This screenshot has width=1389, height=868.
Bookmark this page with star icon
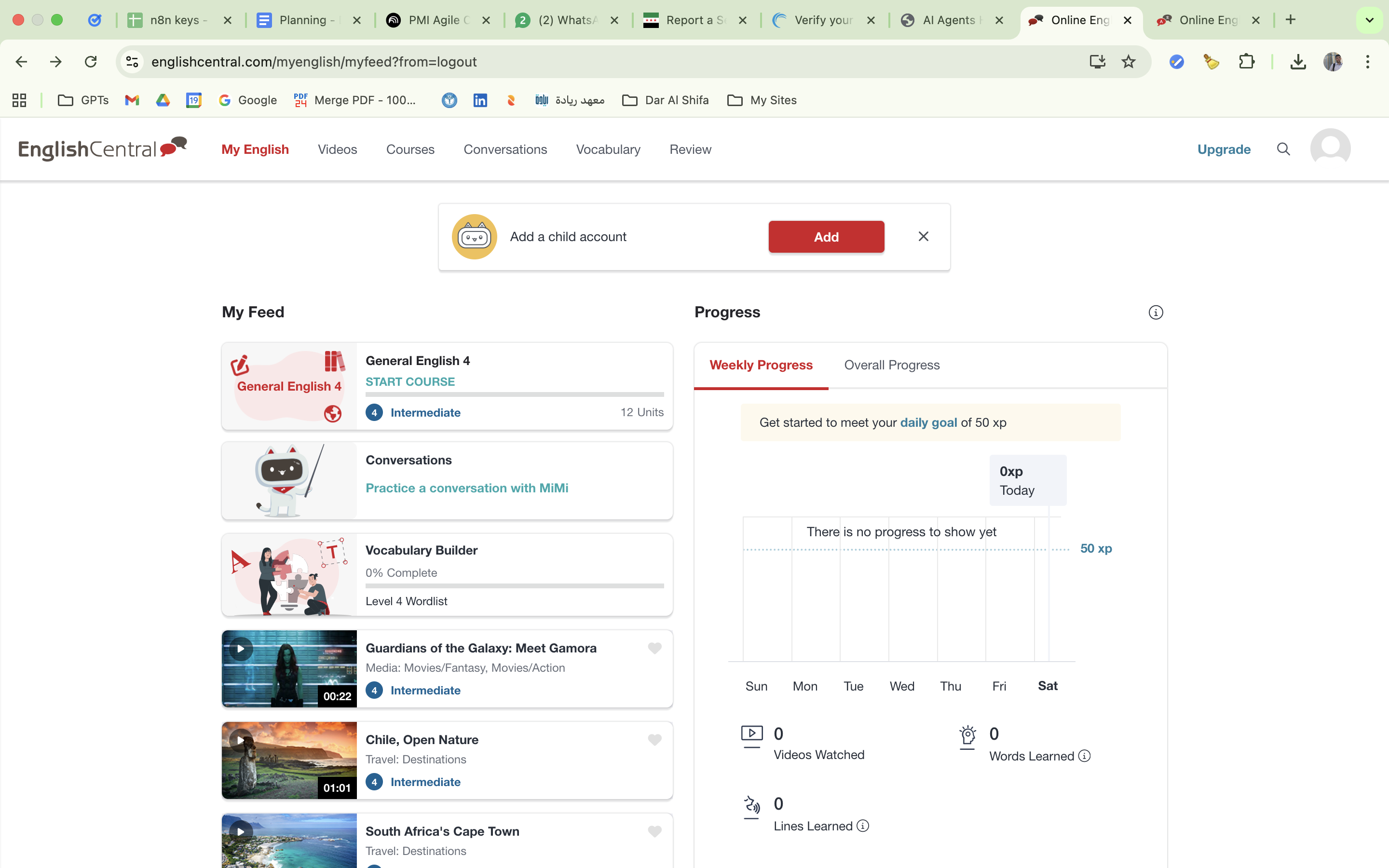coord(1129,62)
